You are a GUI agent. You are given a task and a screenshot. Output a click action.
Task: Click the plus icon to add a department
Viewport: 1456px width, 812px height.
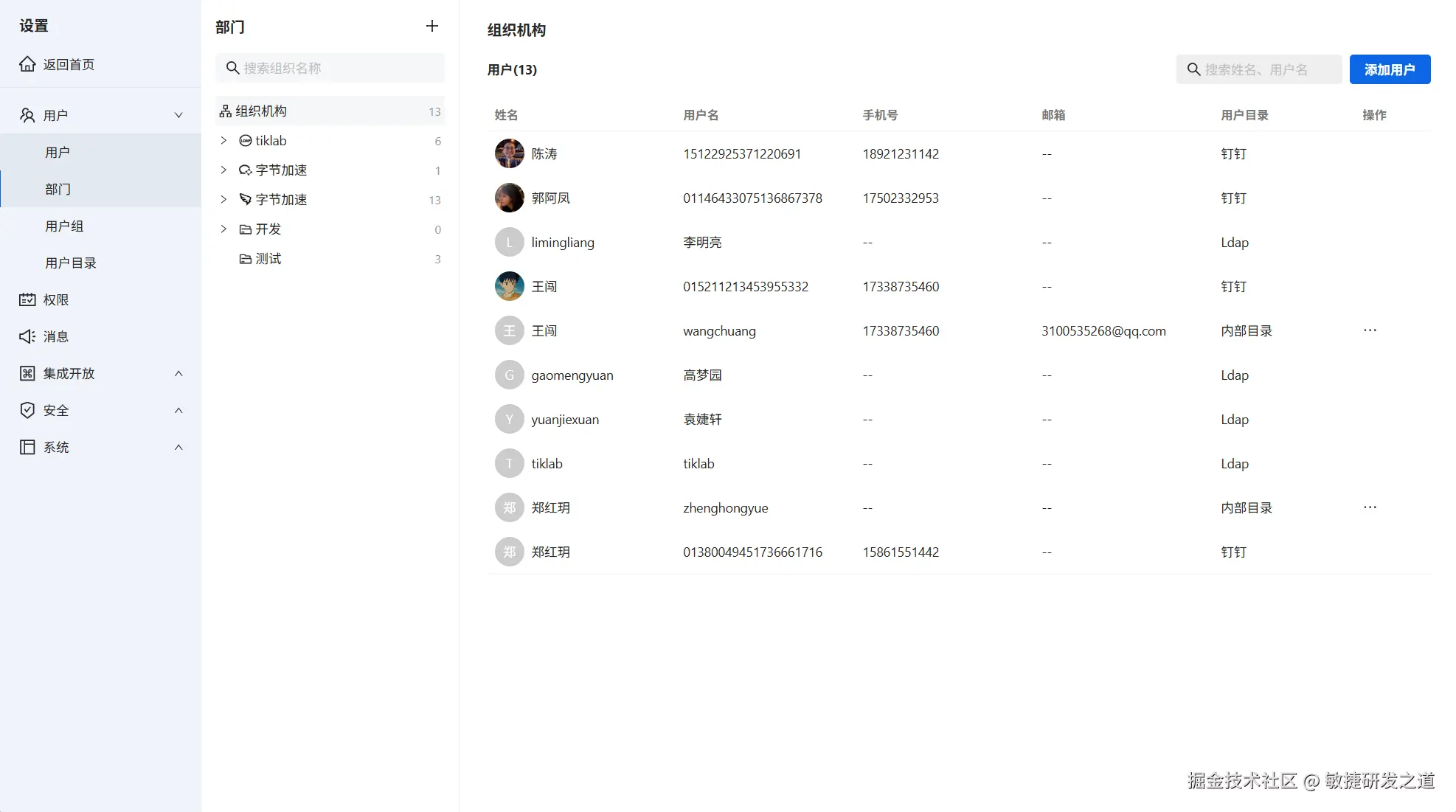431,26
